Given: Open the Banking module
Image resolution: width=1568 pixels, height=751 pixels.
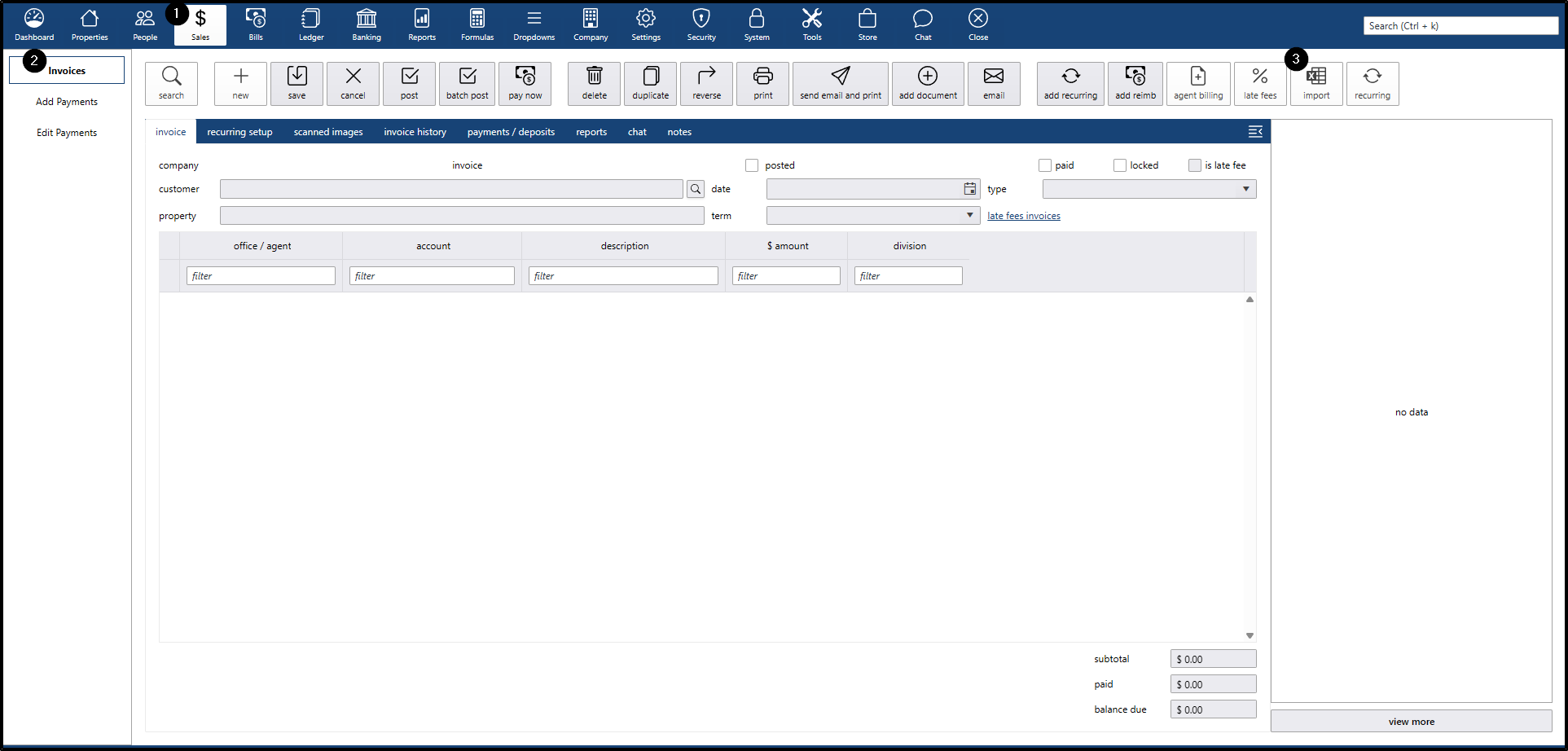Looking at the screenshot, I should click(x=367, y=25).
